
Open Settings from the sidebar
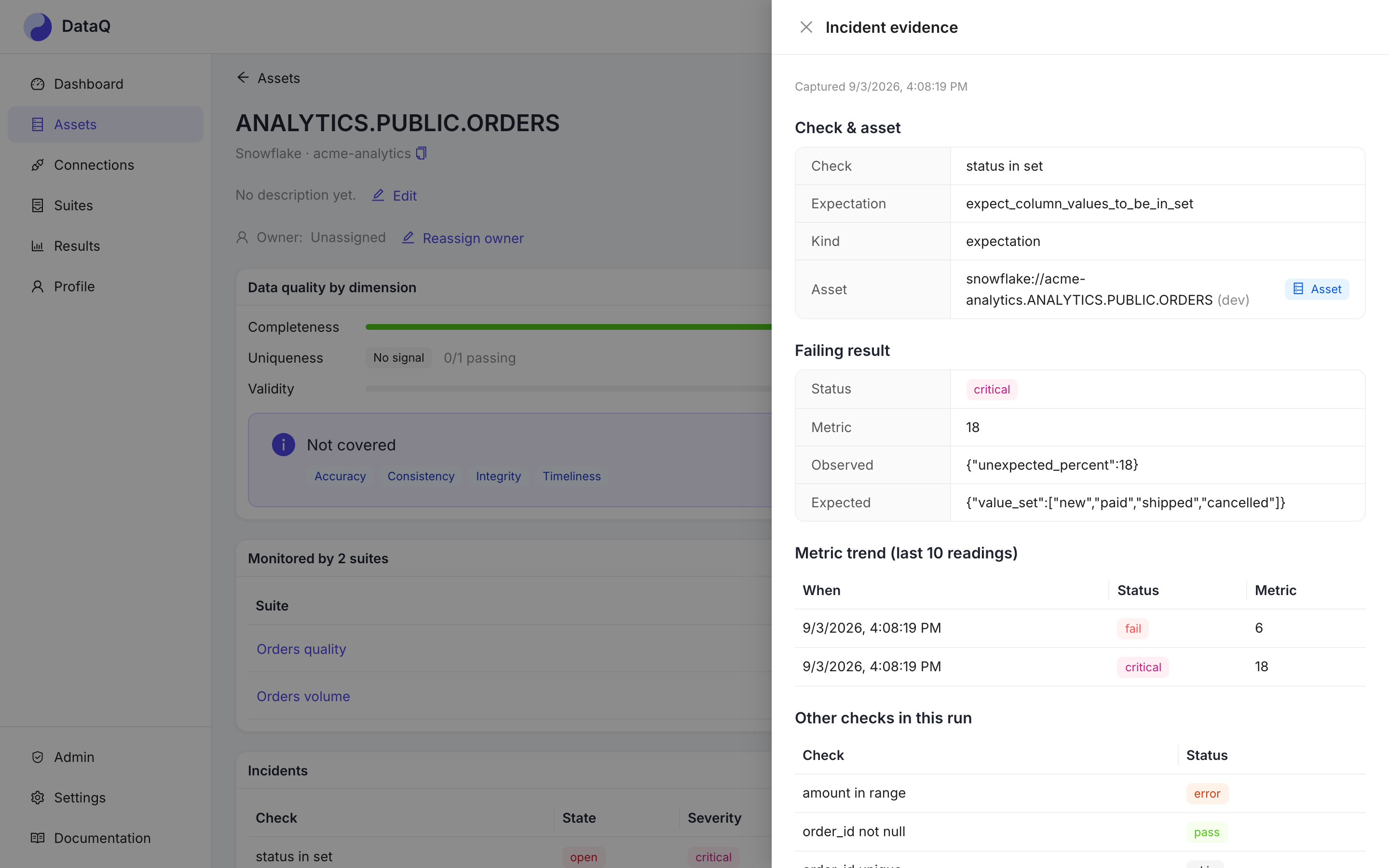(106, 798)
